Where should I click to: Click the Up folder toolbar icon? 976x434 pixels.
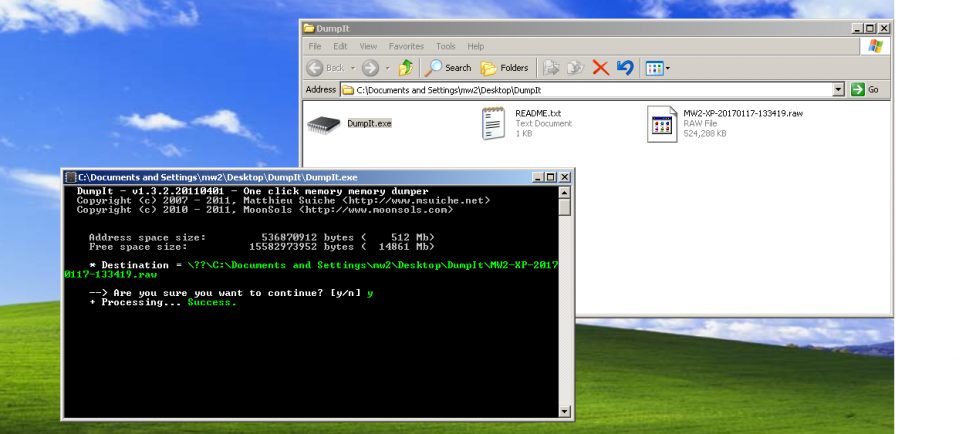point(405,68)
